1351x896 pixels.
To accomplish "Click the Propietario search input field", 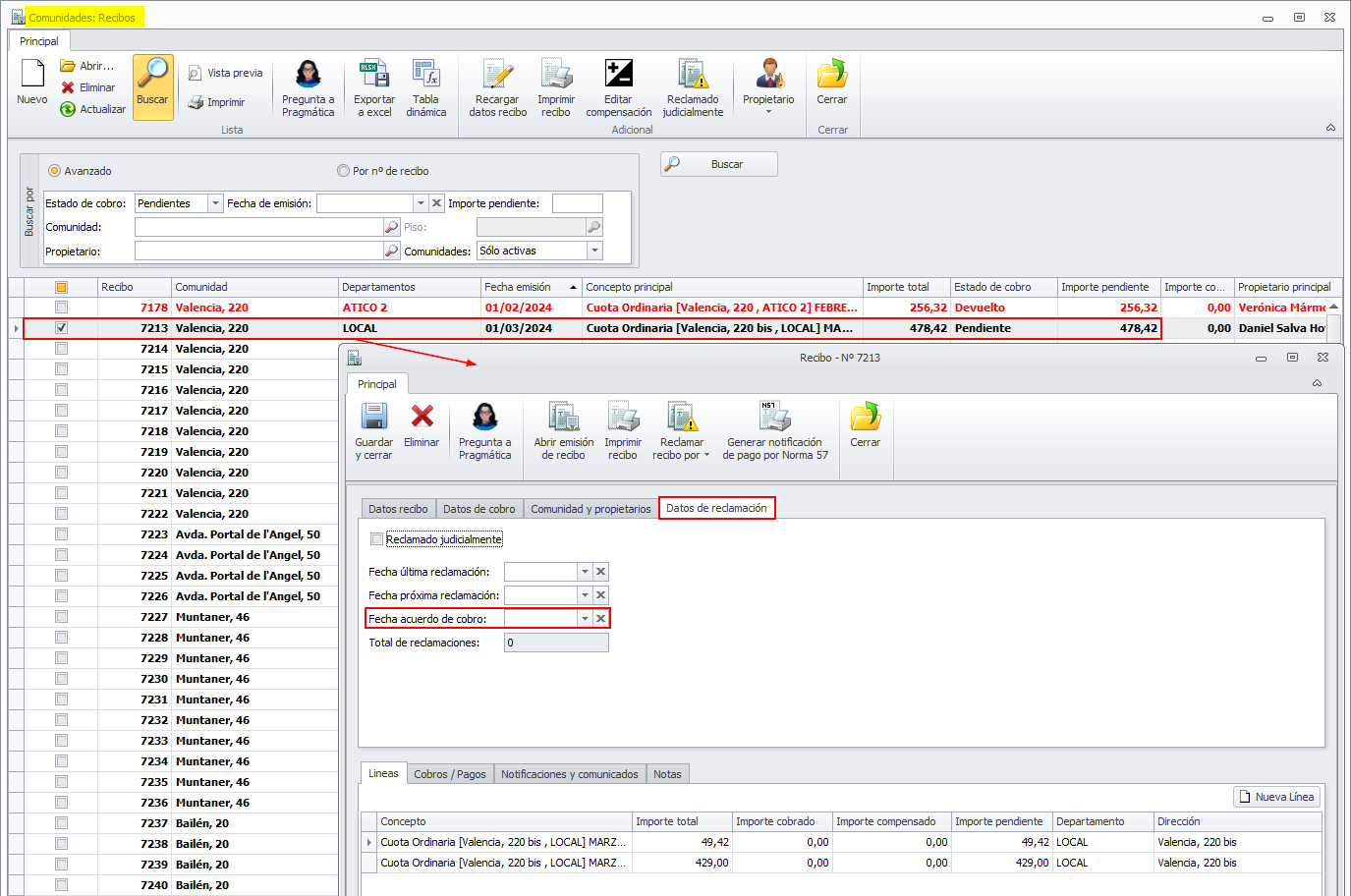I will pyautogui.click(x=259, y=252).
